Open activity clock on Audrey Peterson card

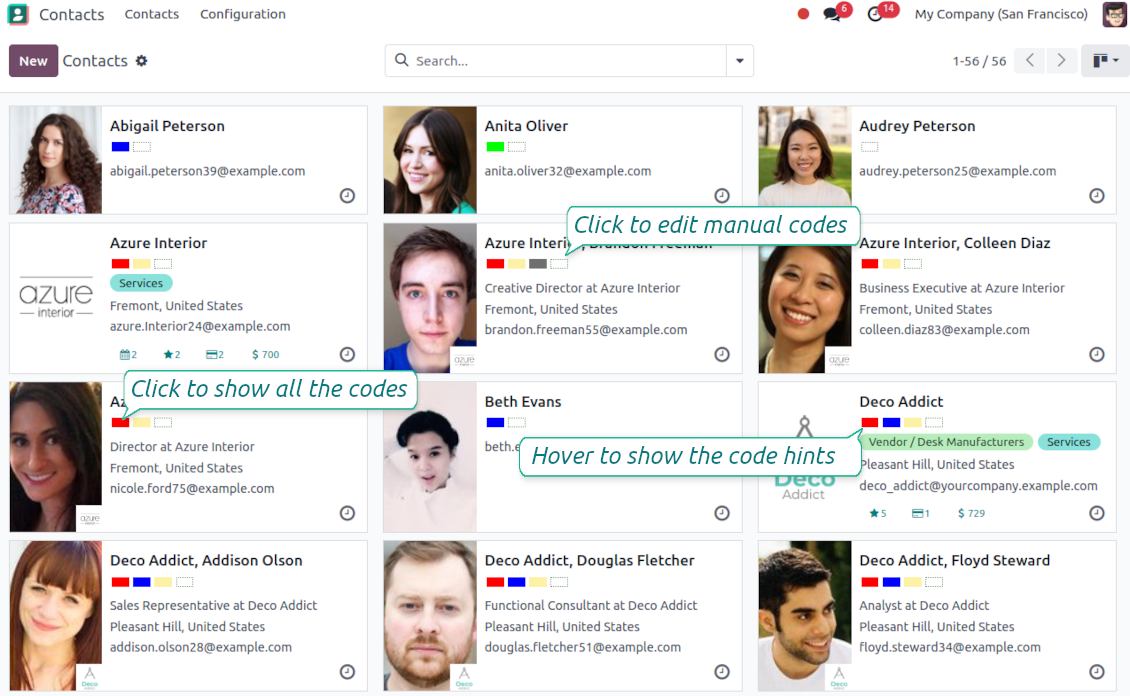1096,195
